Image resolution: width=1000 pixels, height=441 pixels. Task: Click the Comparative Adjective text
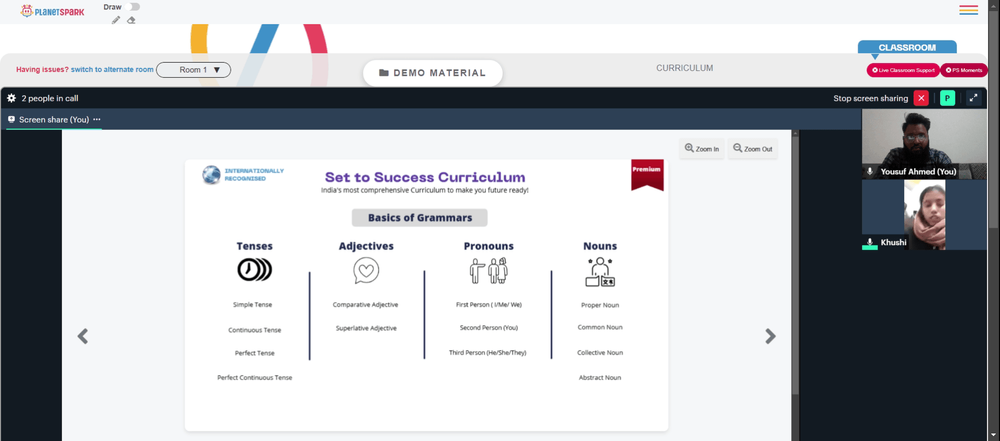click(366, 305)
